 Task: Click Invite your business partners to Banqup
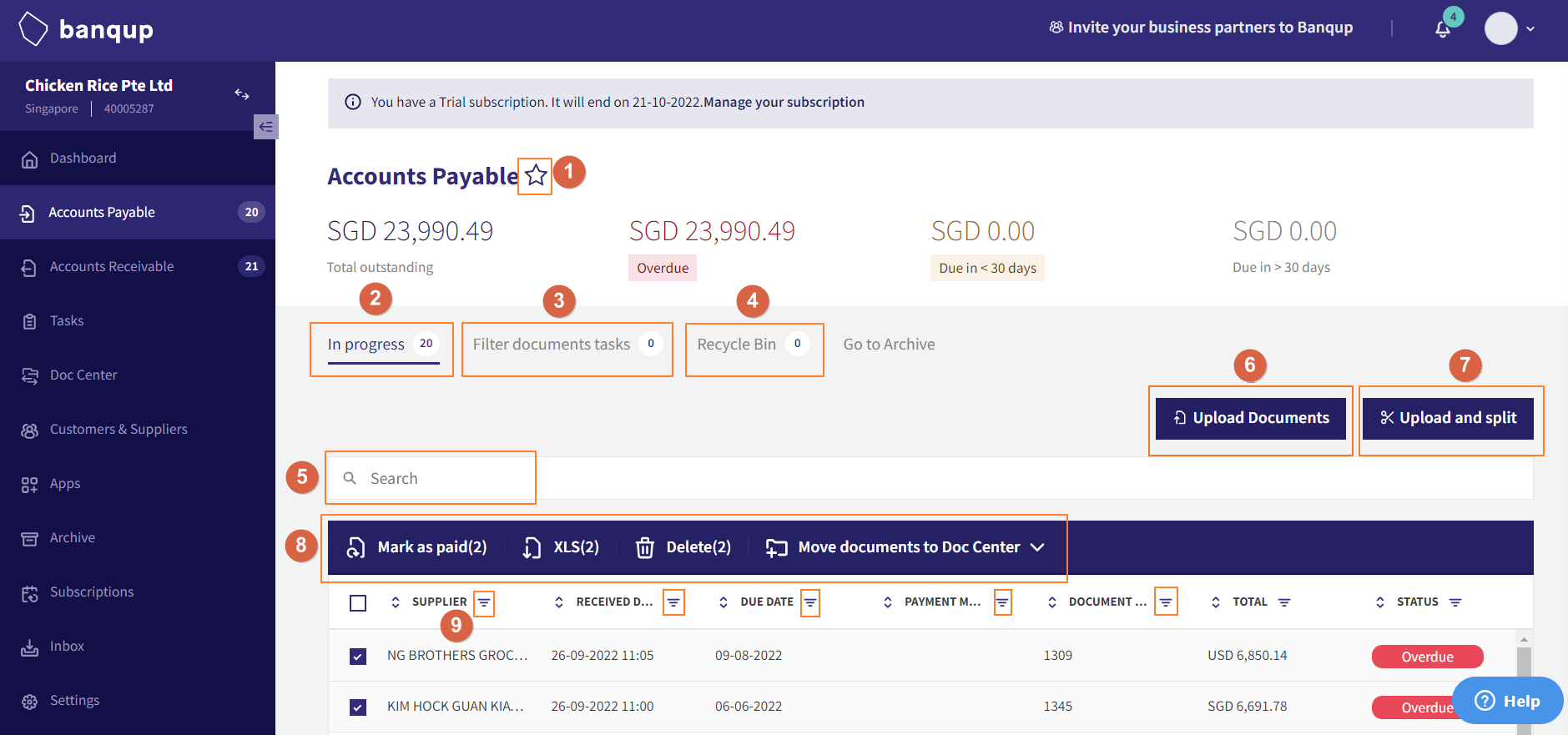[x=1201, y=28]
